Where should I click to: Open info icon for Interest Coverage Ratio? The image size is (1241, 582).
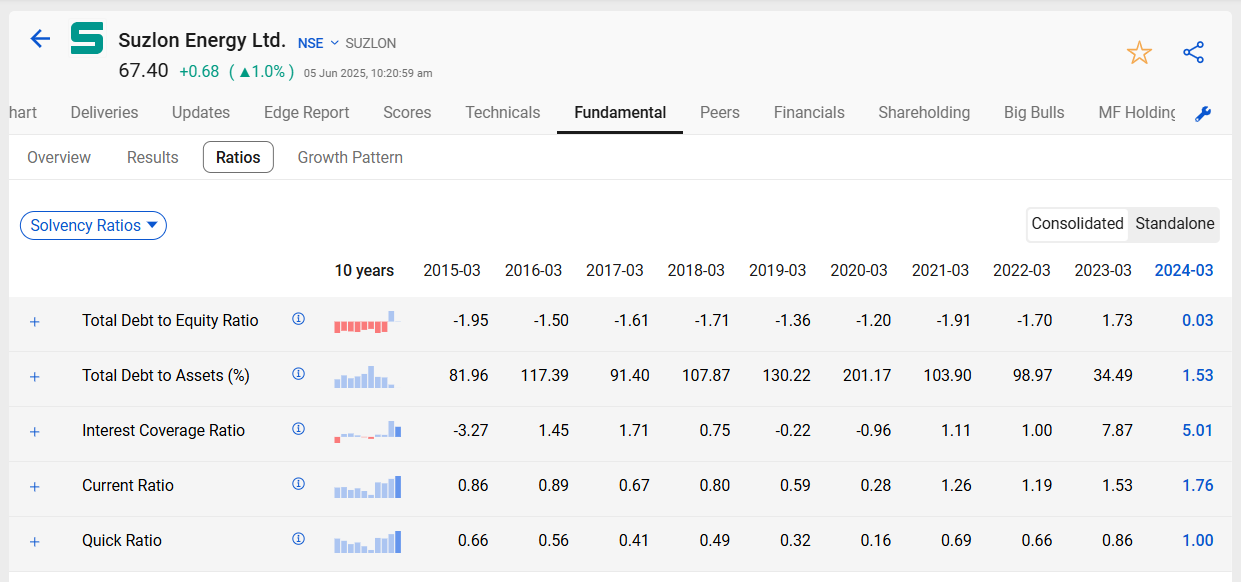tap(298, 429)
